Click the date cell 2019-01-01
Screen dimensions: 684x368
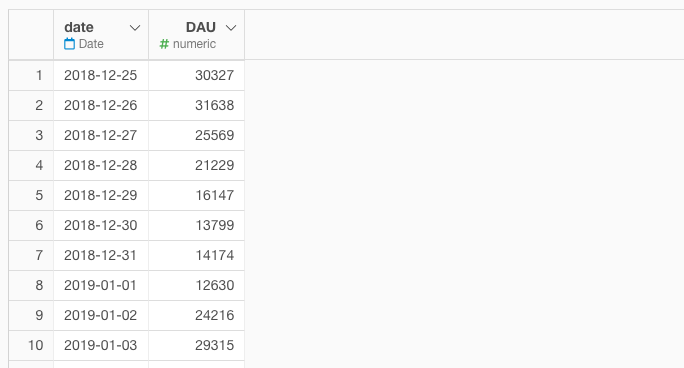coord(101,285)
